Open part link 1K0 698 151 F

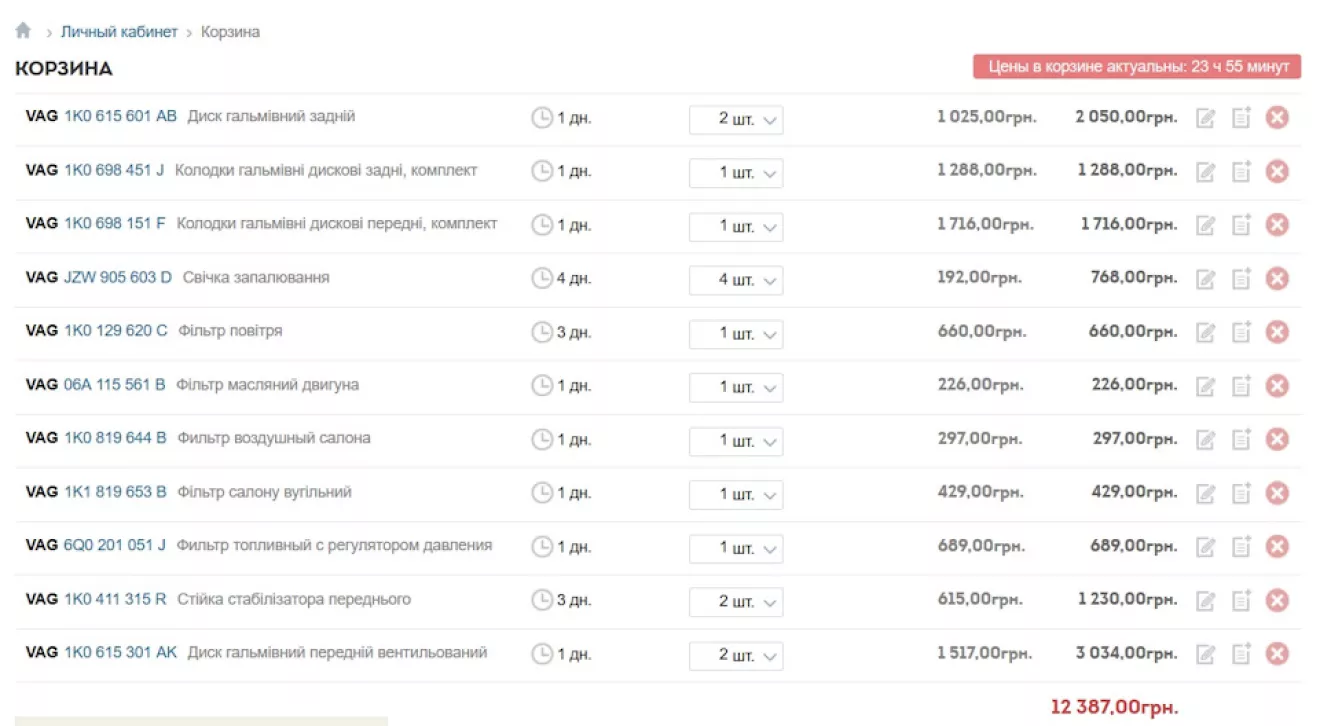115,223
